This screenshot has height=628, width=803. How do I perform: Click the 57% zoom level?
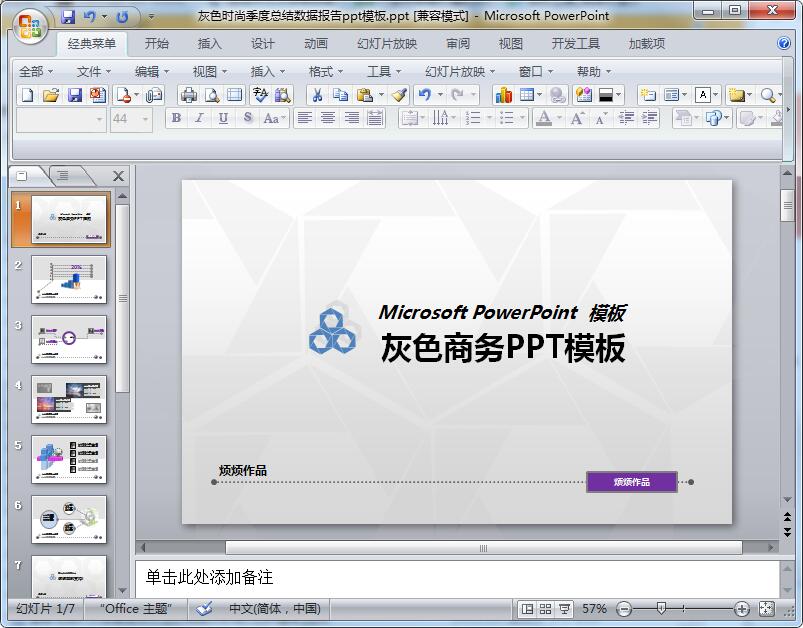(x=594, y=609)
